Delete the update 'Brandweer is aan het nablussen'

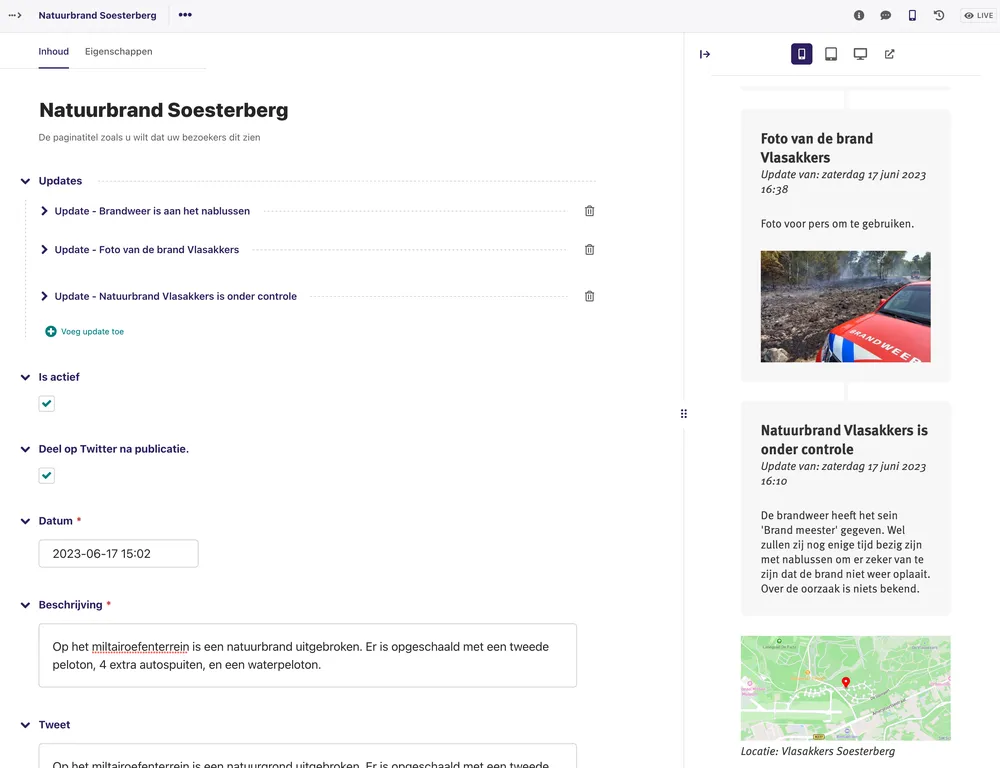point(589,211)
